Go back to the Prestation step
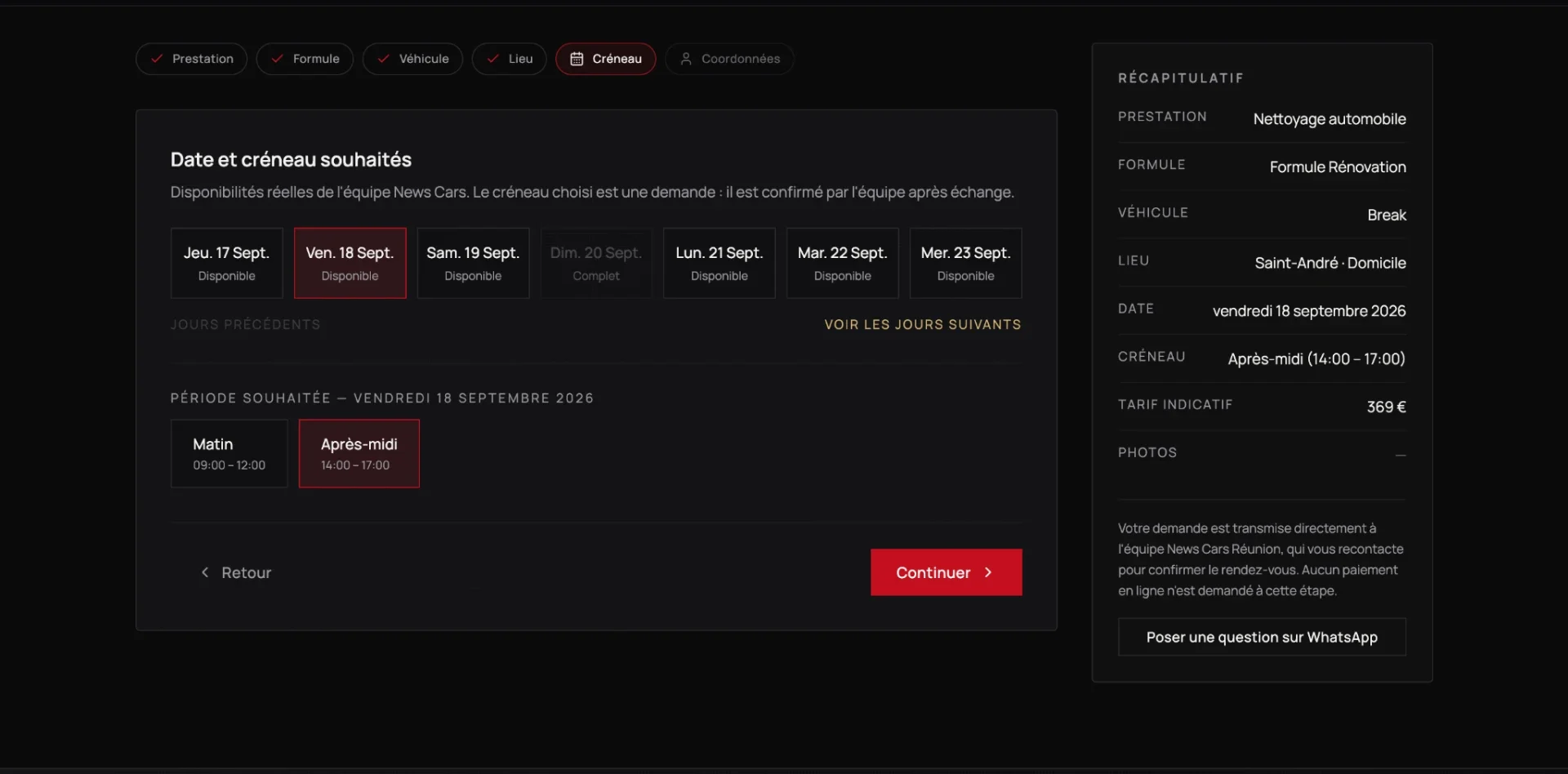The height and width of the screenshot is (774, 1568). [x=191, y=59]
